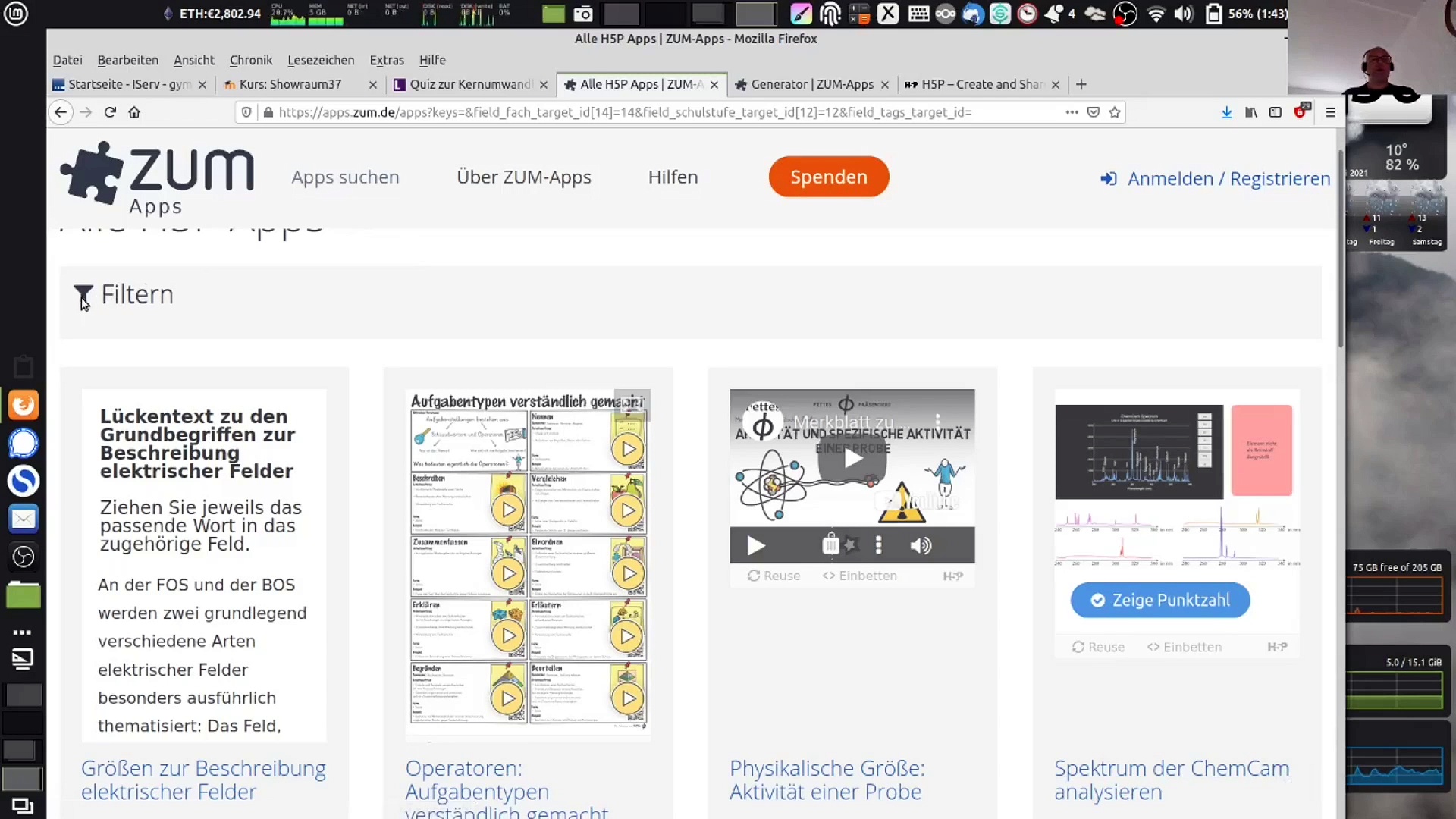Switch to Quiz zur Kernumwandlung tab
Screen dimensions: 1456x819
(x=470, y=84)
